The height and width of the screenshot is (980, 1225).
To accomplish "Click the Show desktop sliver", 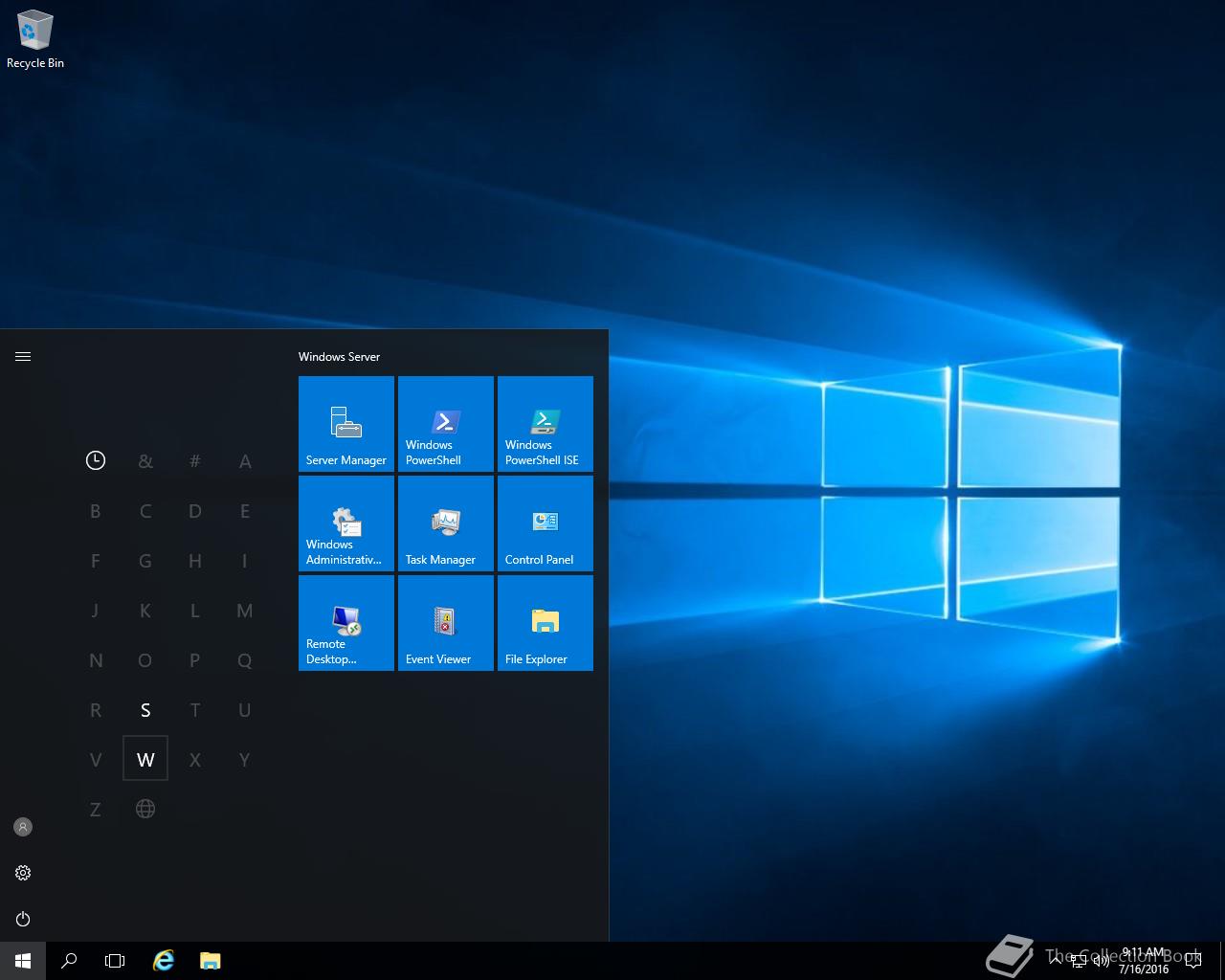I will (x=1222, y=961).
